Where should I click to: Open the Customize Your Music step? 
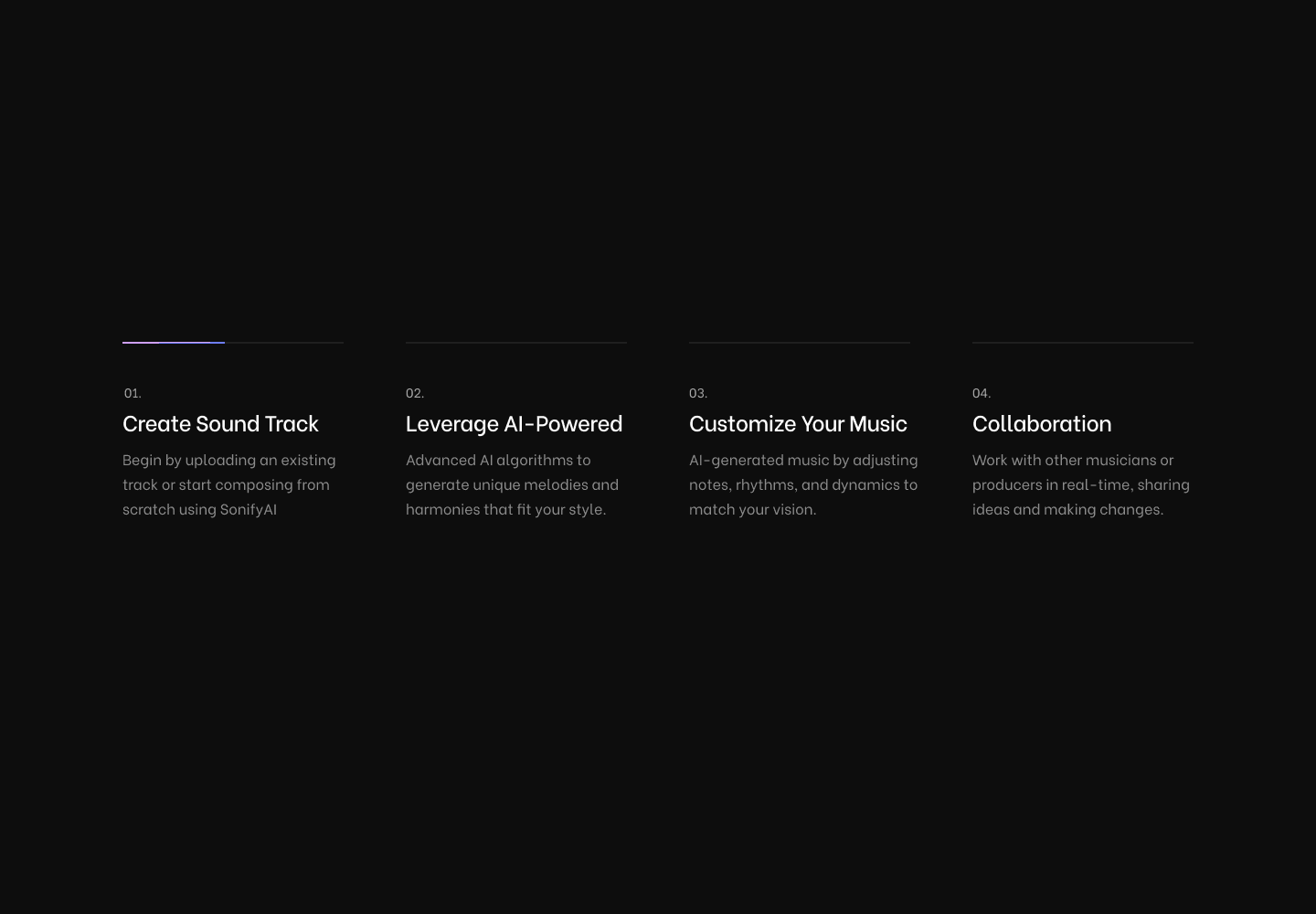coord(798,423)
